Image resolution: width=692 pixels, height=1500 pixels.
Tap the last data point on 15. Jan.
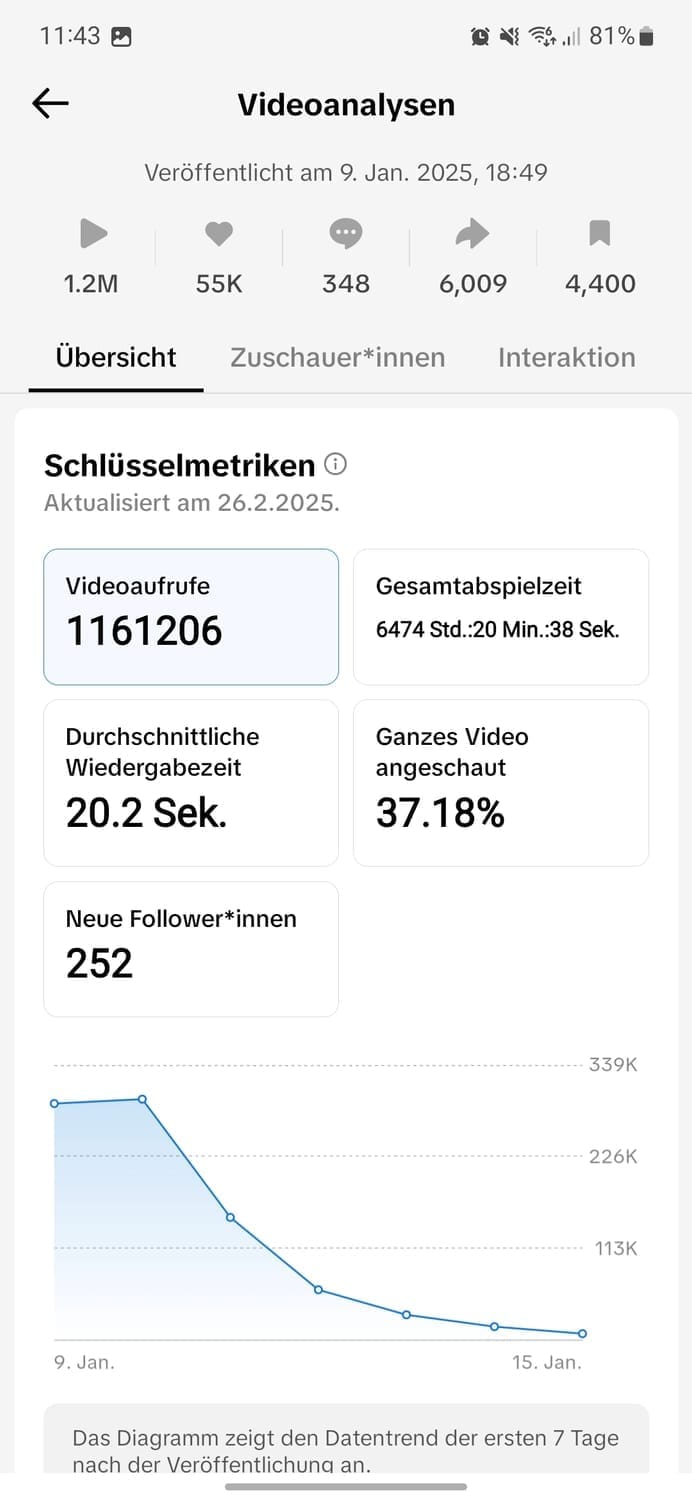[x=582, y=1333]
